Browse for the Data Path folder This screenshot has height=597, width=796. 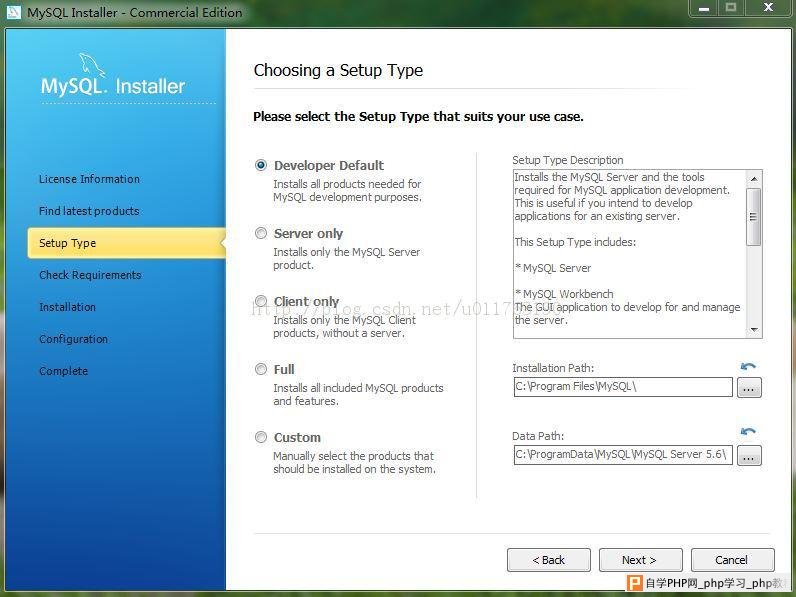(x=749, y=455)
